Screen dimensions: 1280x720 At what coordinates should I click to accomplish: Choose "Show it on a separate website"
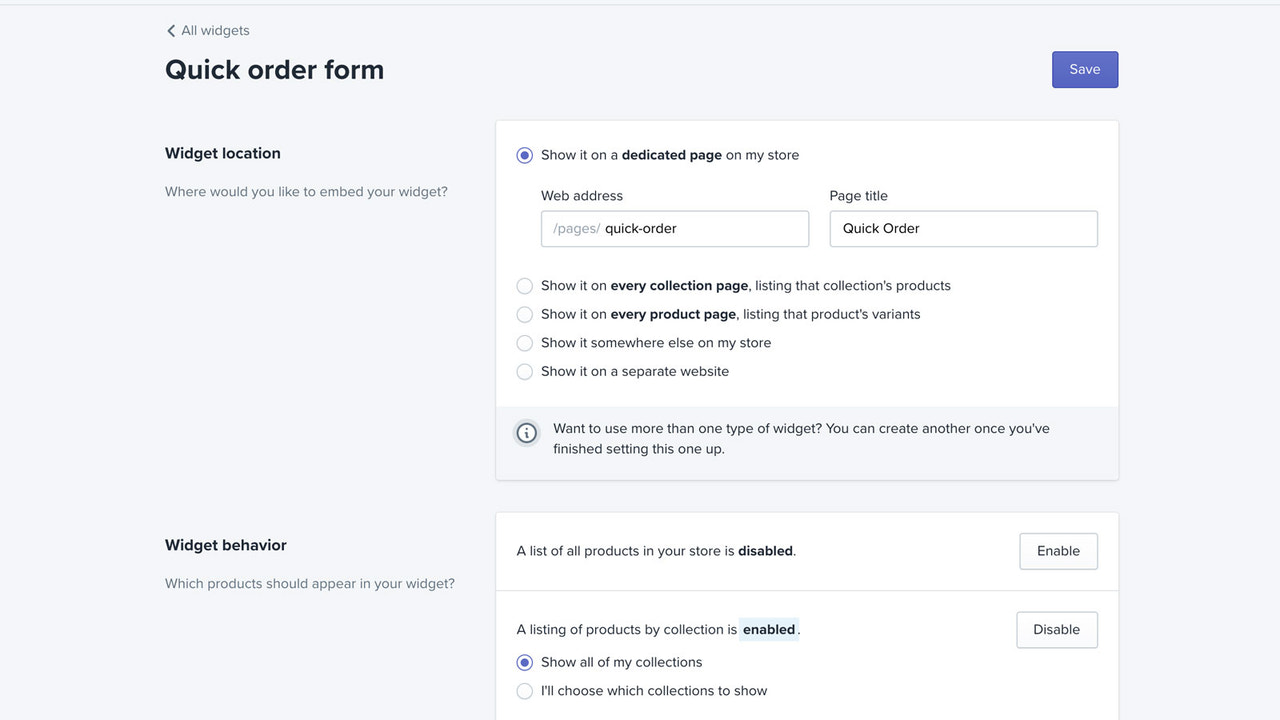(525, 371)
